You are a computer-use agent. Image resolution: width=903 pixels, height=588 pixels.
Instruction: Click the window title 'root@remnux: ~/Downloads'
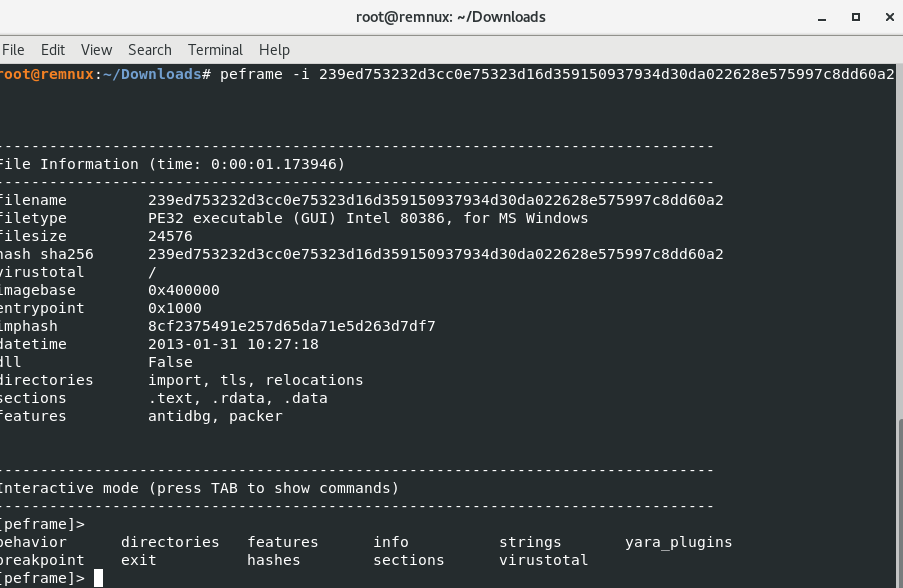[x=450, y=17]
